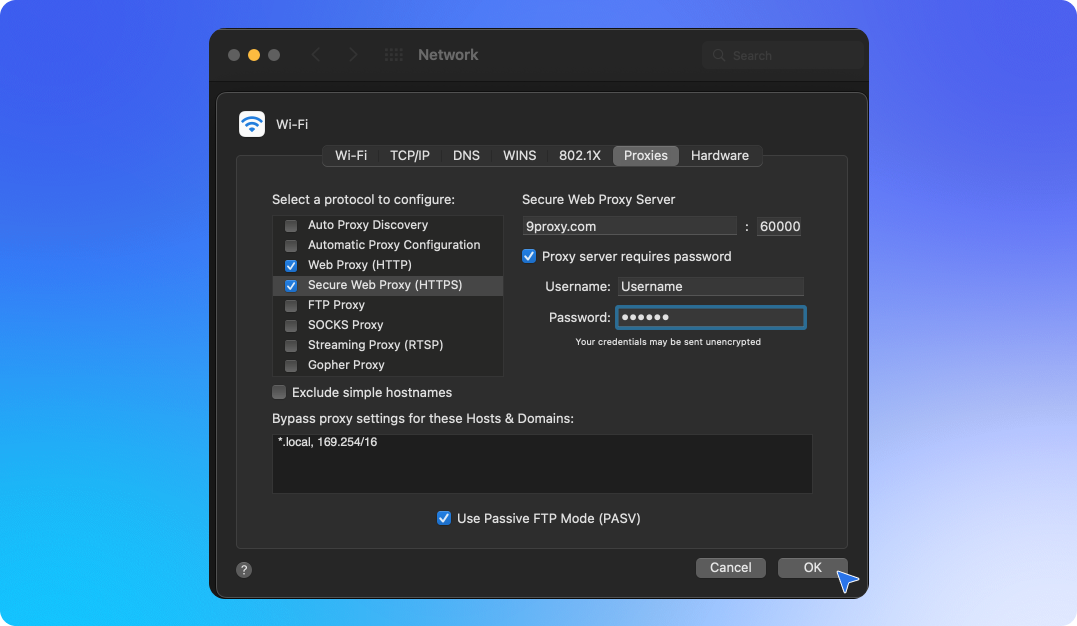Check Exclude simple hostnames
The height and width of the screenshot is (626, 1077).
click(279, 393)
